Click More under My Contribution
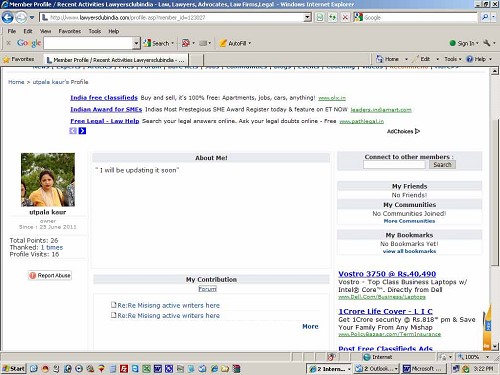This screenshot has height=375, width=500. pos(310,327)
